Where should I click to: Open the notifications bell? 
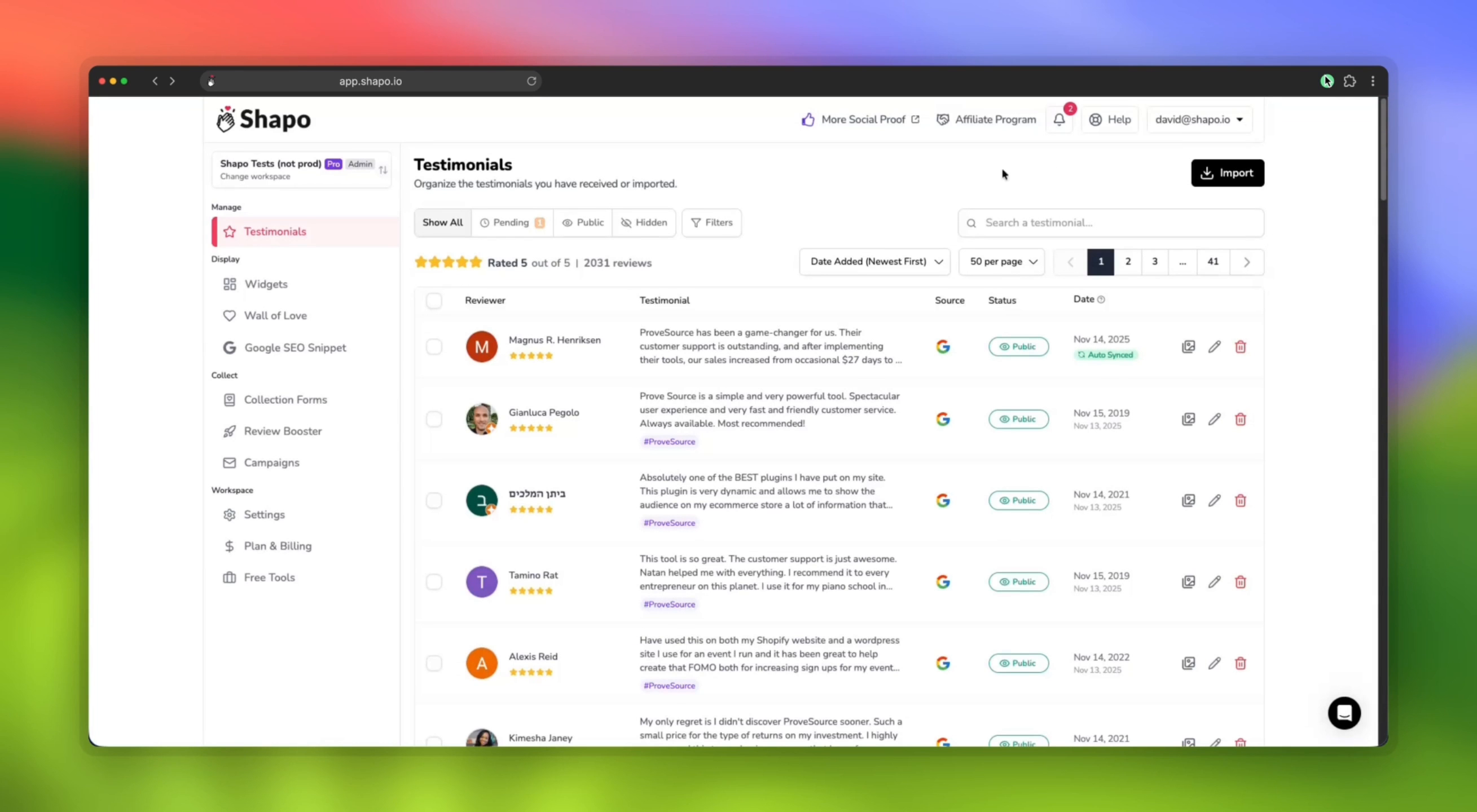(x=1058, y=120)
